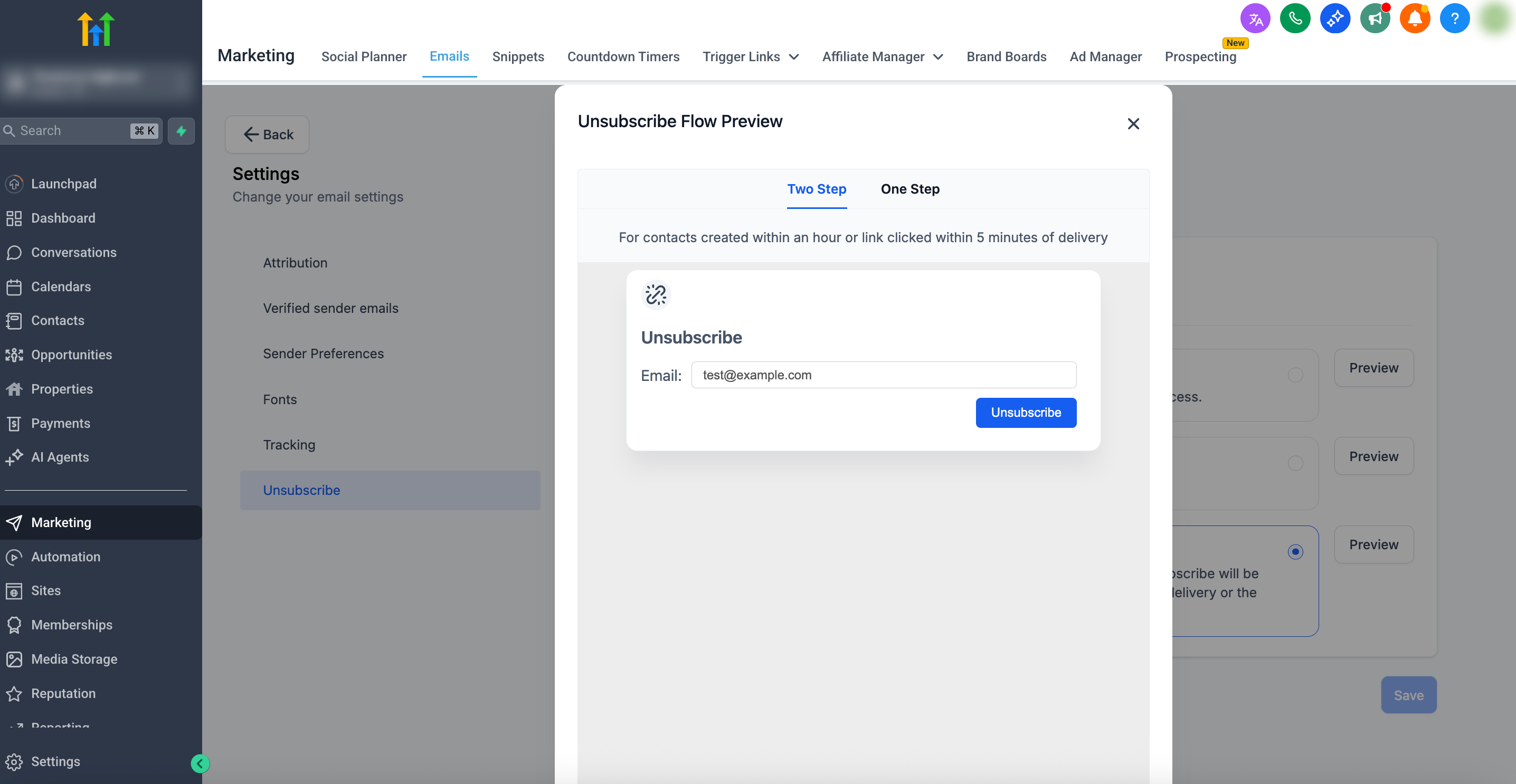Select the currently checked unsubscribe radio option
1516x784 pixels.
[1295, 552]
